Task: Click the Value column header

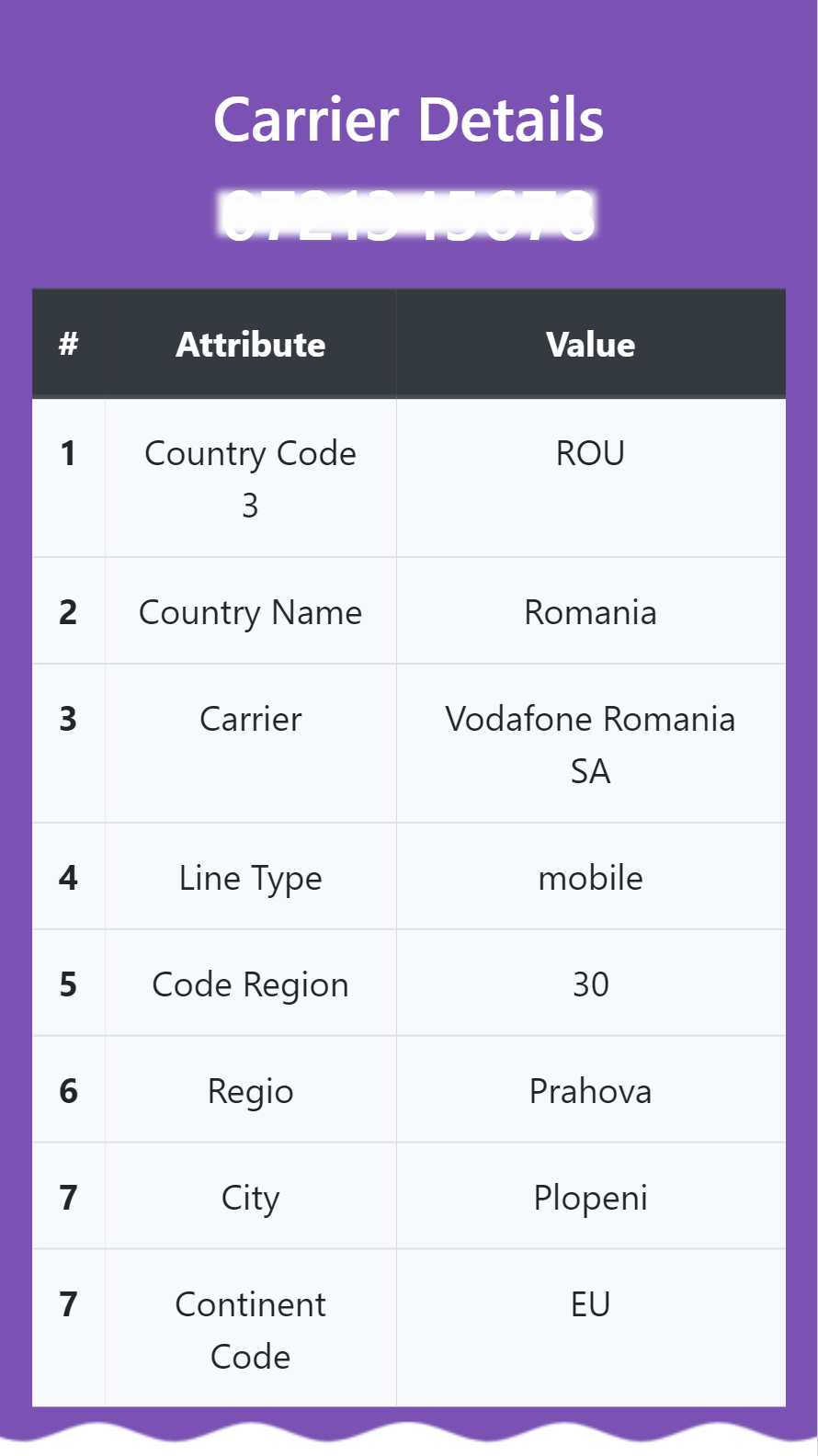Action: pyautogui.click(x=591, y=345)
